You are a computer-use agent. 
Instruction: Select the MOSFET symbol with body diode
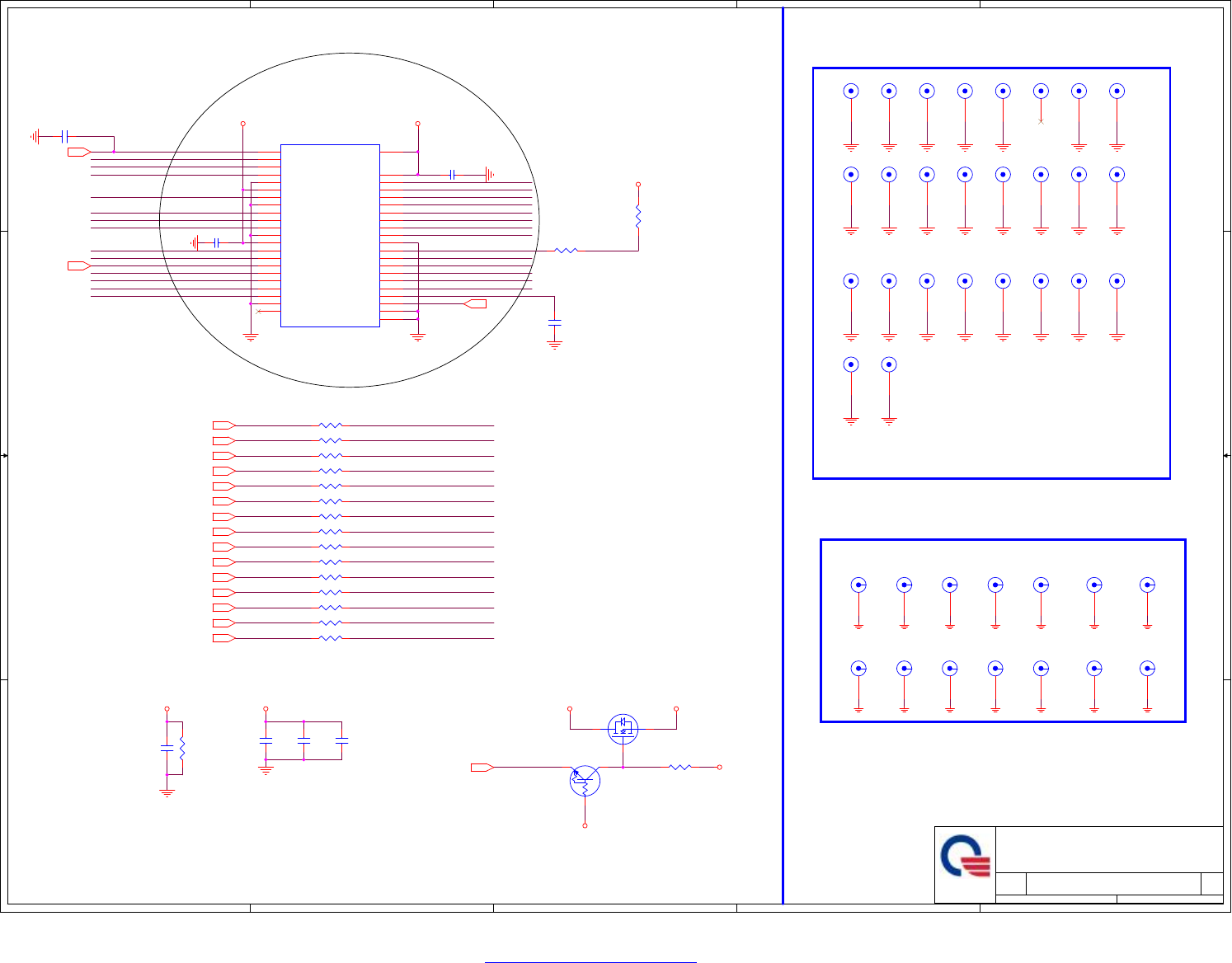coord(623,729)
